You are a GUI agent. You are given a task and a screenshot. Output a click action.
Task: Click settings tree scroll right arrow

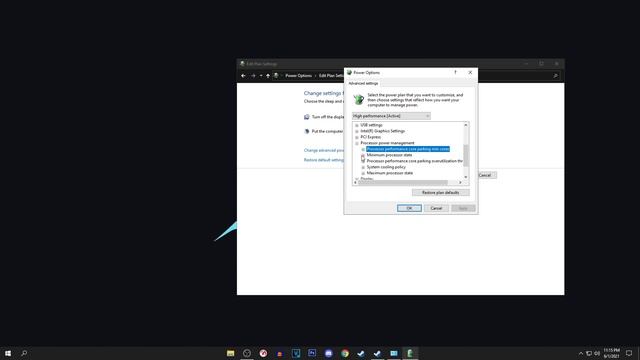click(460, 182)
